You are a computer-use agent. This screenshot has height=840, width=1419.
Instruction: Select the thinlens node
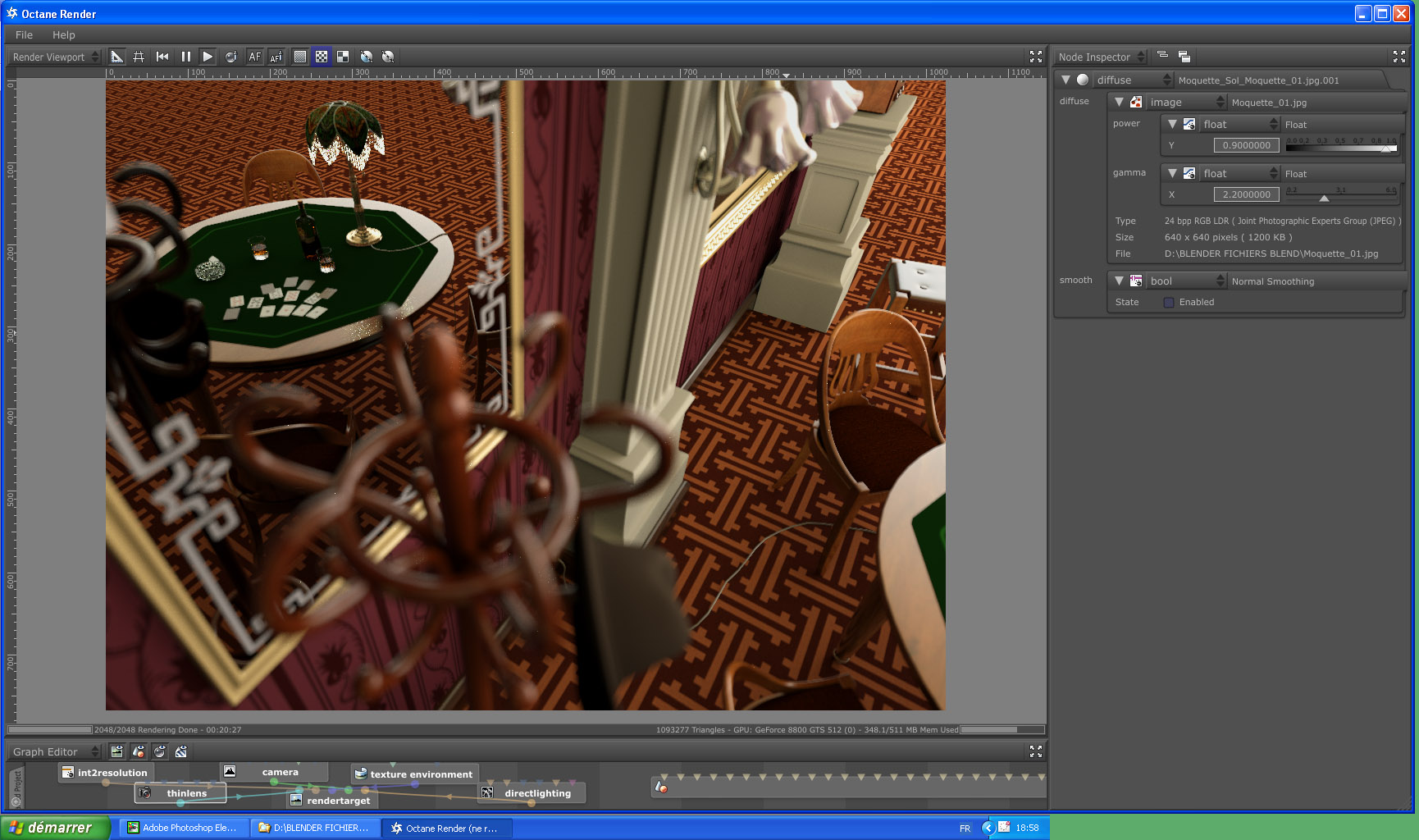tap(180, 793)
